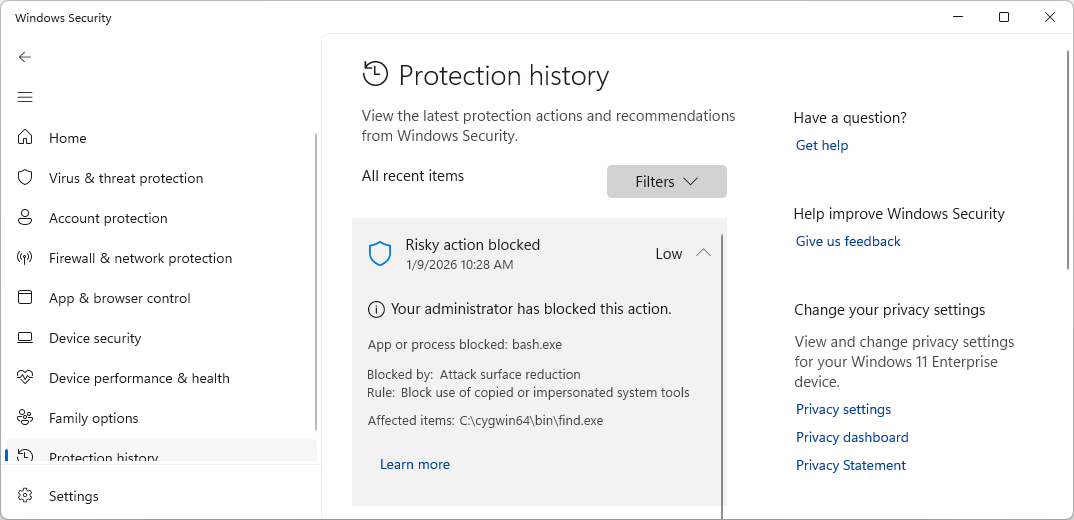The image size is (1074, 520).
Task: Open the Filters dropdown
Action: 666,182
